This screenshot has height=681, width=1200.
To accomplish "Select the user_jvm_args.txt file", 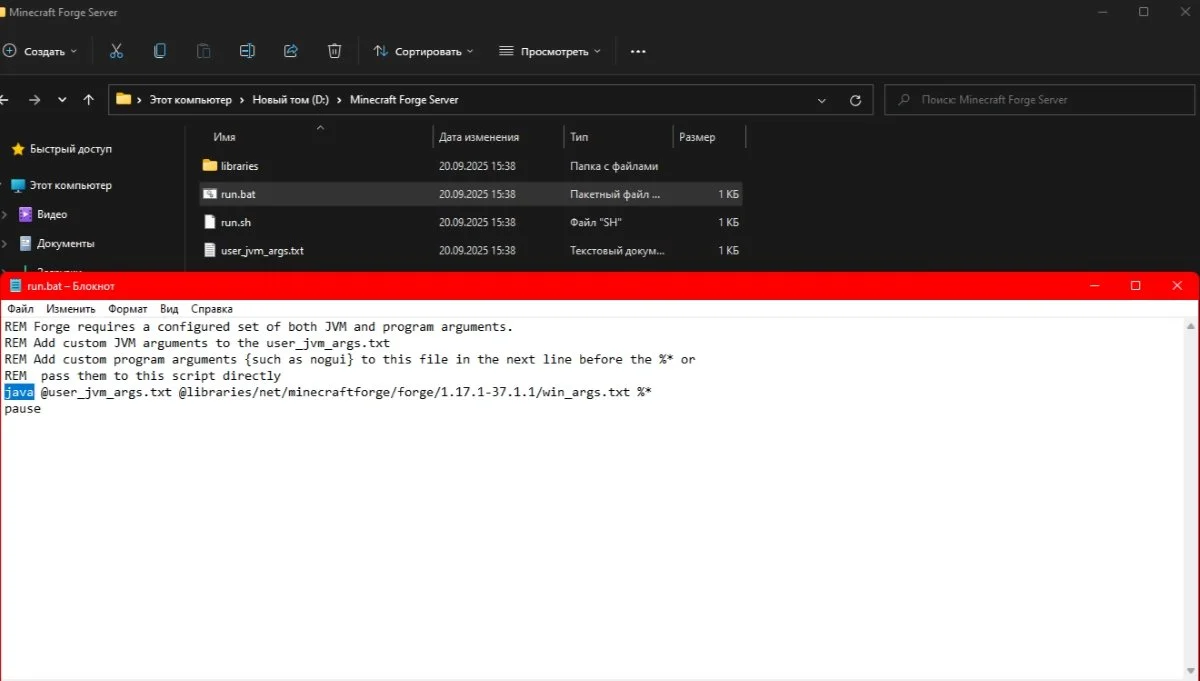I will coord(470,250).
